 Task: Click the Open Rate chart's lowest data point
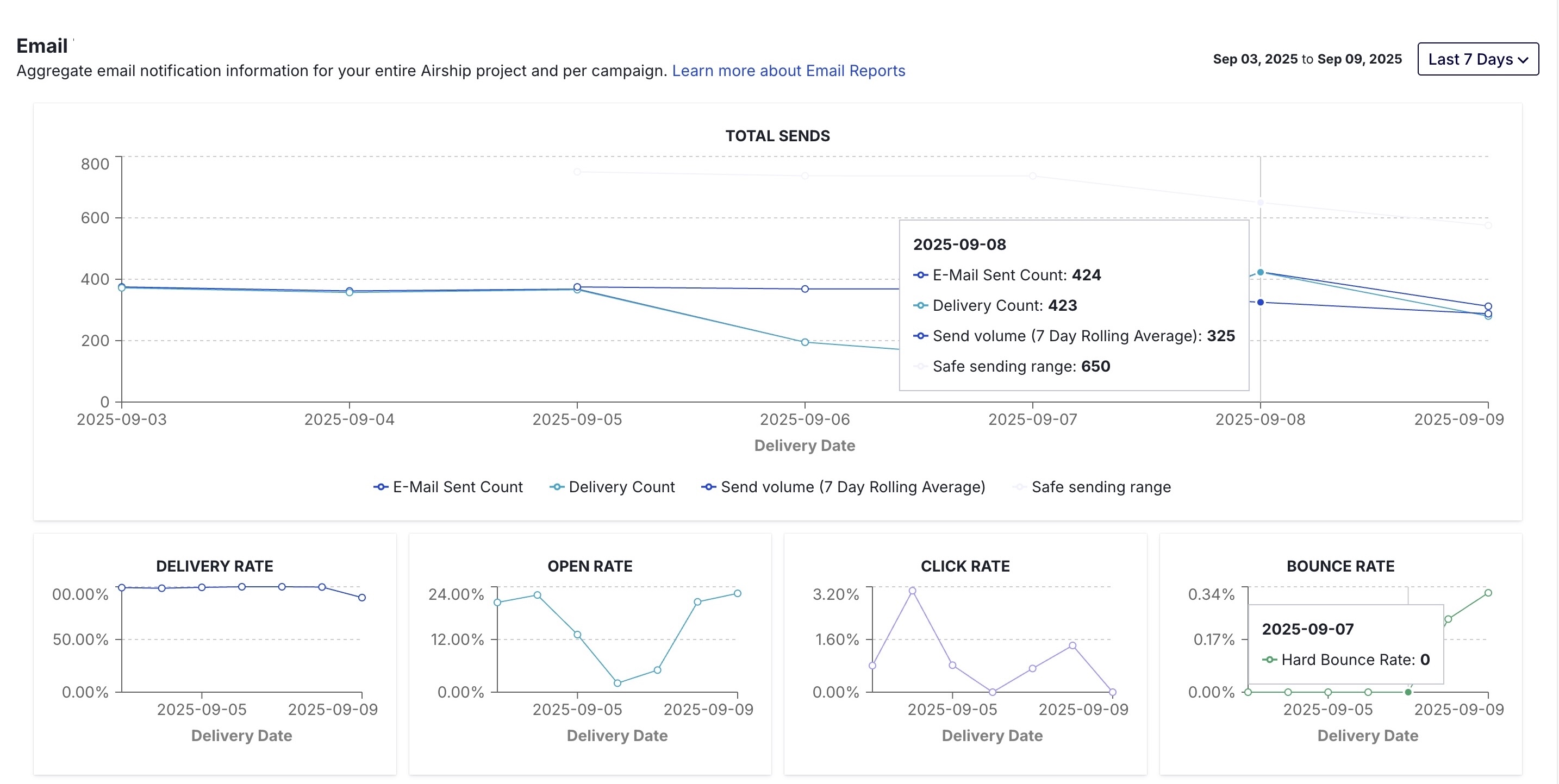point(618,683)
